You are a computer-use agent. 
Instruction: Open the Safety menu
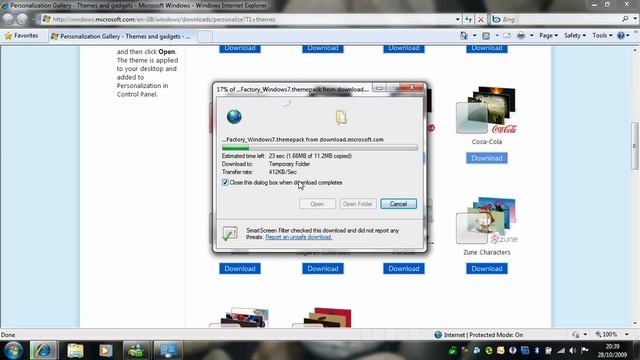[x=575, y=36]
